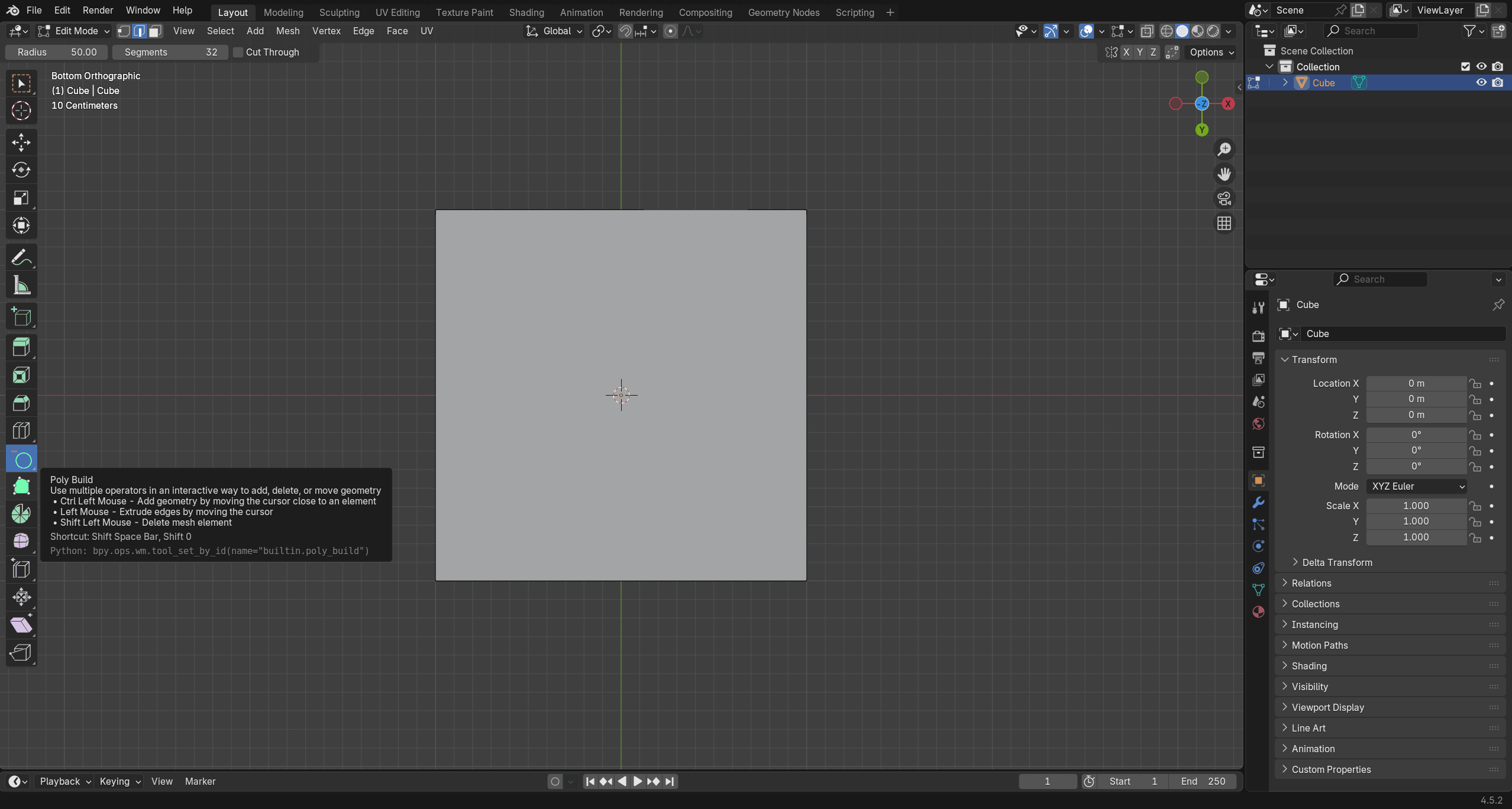Open the Mesh menu
The width and height of the screenshot is (1512, 809).
click(287, 31)
